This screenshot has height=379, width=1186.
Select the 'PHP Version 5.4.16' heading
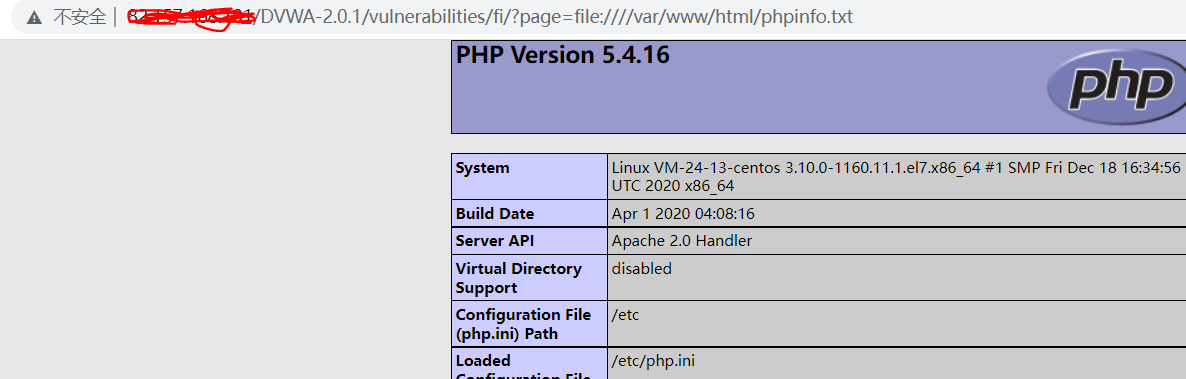(x=563, y=55)
